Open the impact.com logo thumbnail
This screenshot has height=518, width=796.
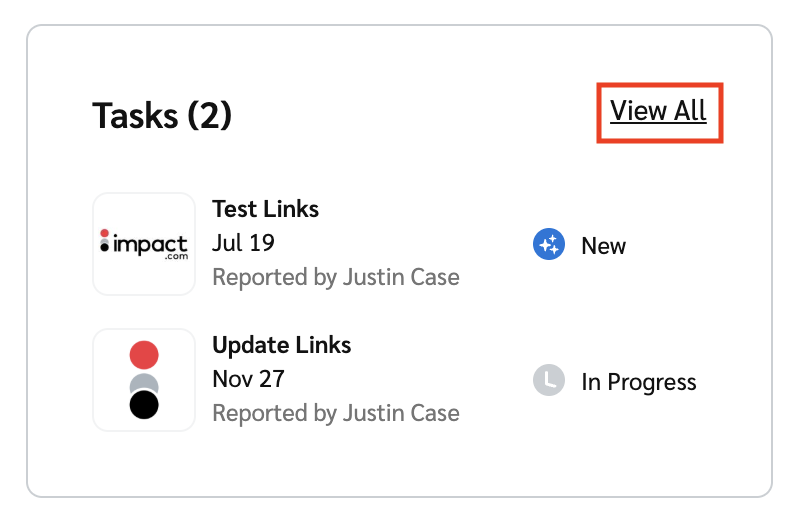click(x=144, y=244)
